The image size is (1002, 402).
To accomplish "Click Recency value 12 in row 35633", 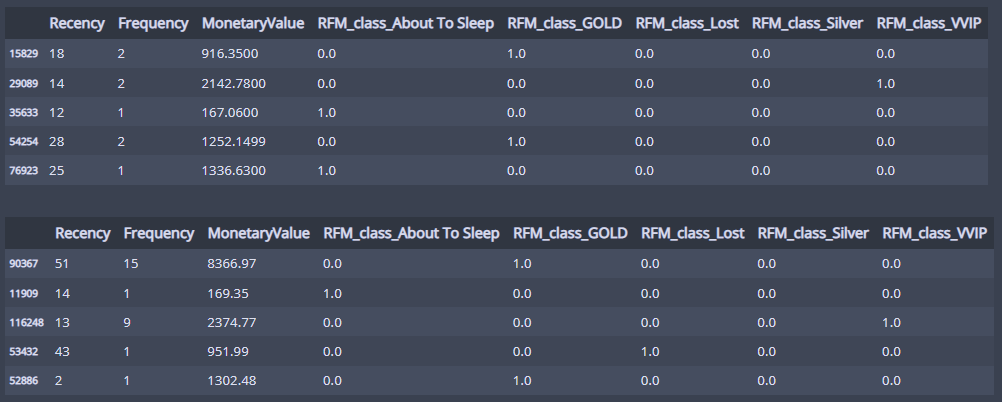I will pyautogui.click(x=56, y=112).
